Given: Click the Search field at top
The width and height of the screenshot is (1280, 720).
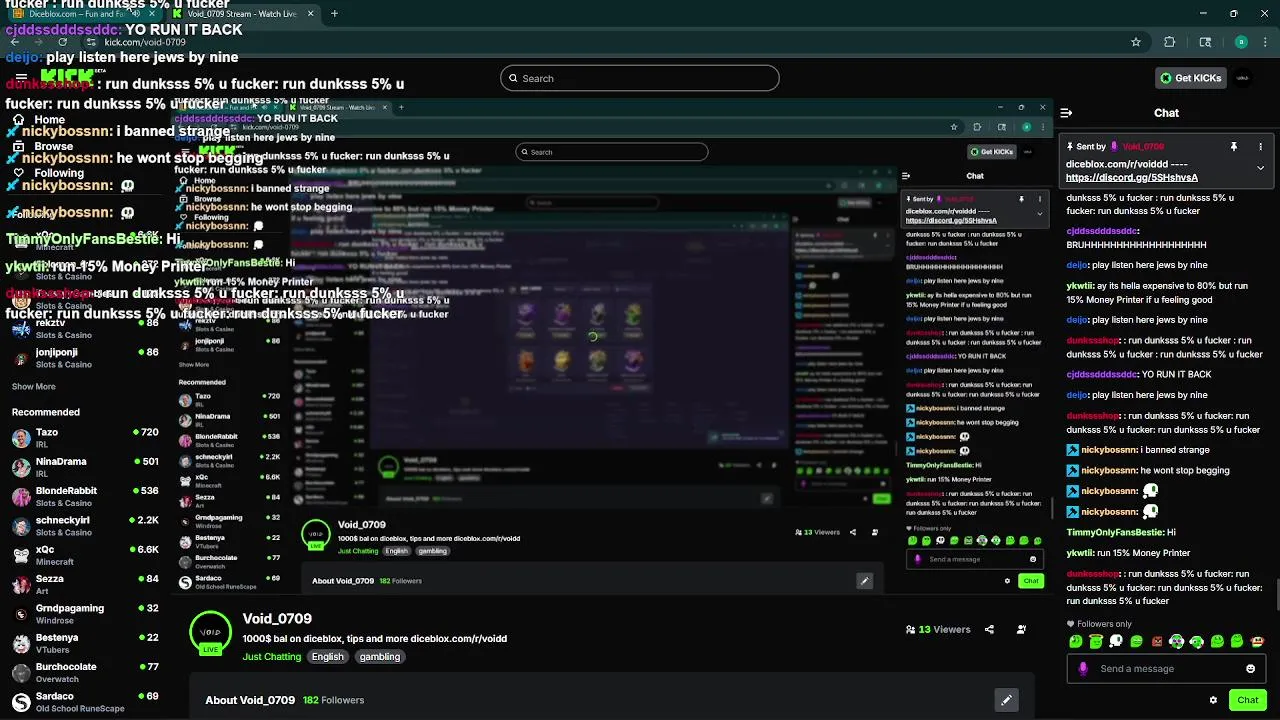Looking at the screenshot, I should (x=640, y=78).
